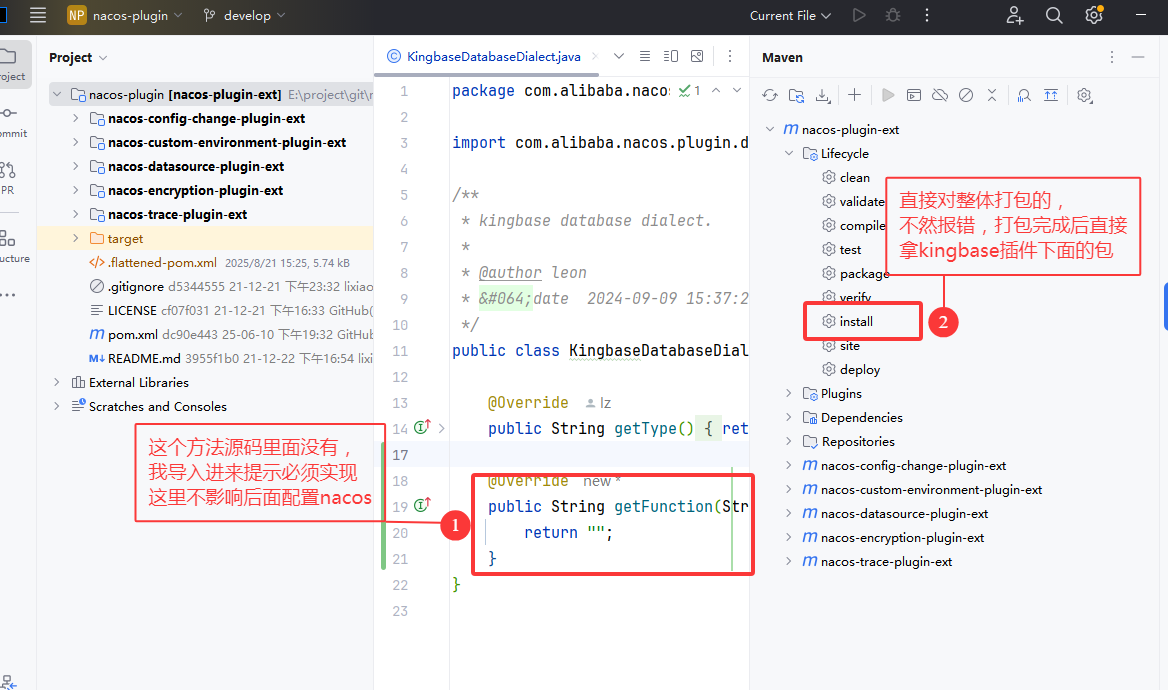
Task: Reload all Maven projects
Action: pyautogui.click(x=770, y=95)
